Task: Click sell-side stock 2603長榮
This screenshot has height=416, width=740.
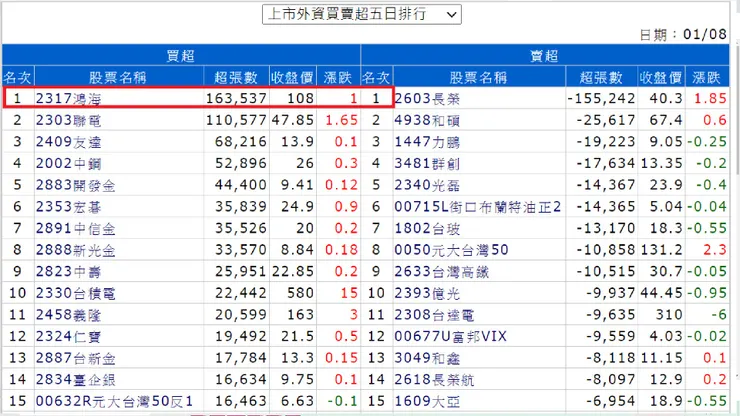Action: [x=427, y=98]
